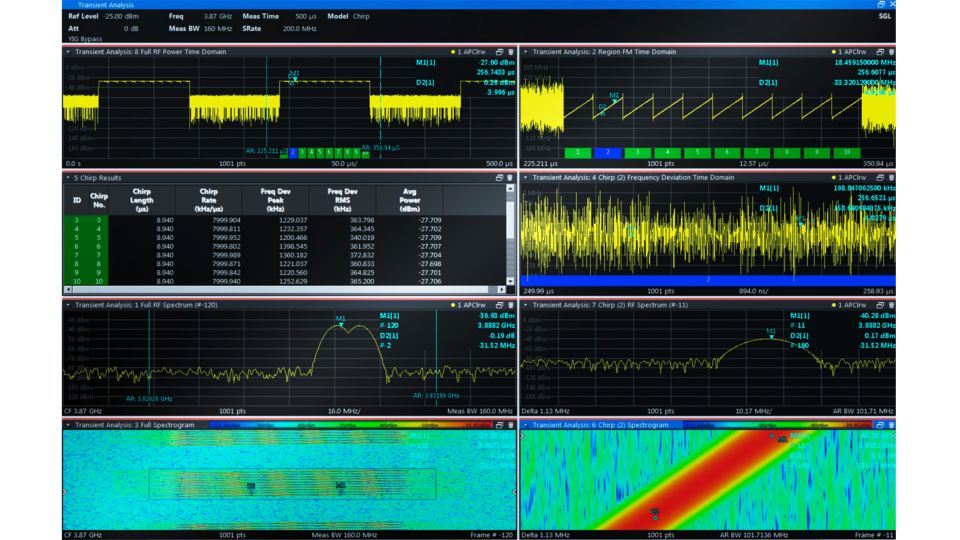
Task: Collapse the Region FM Time Domain title arrow
Action: pyautogui.click(x=525, y=52)
